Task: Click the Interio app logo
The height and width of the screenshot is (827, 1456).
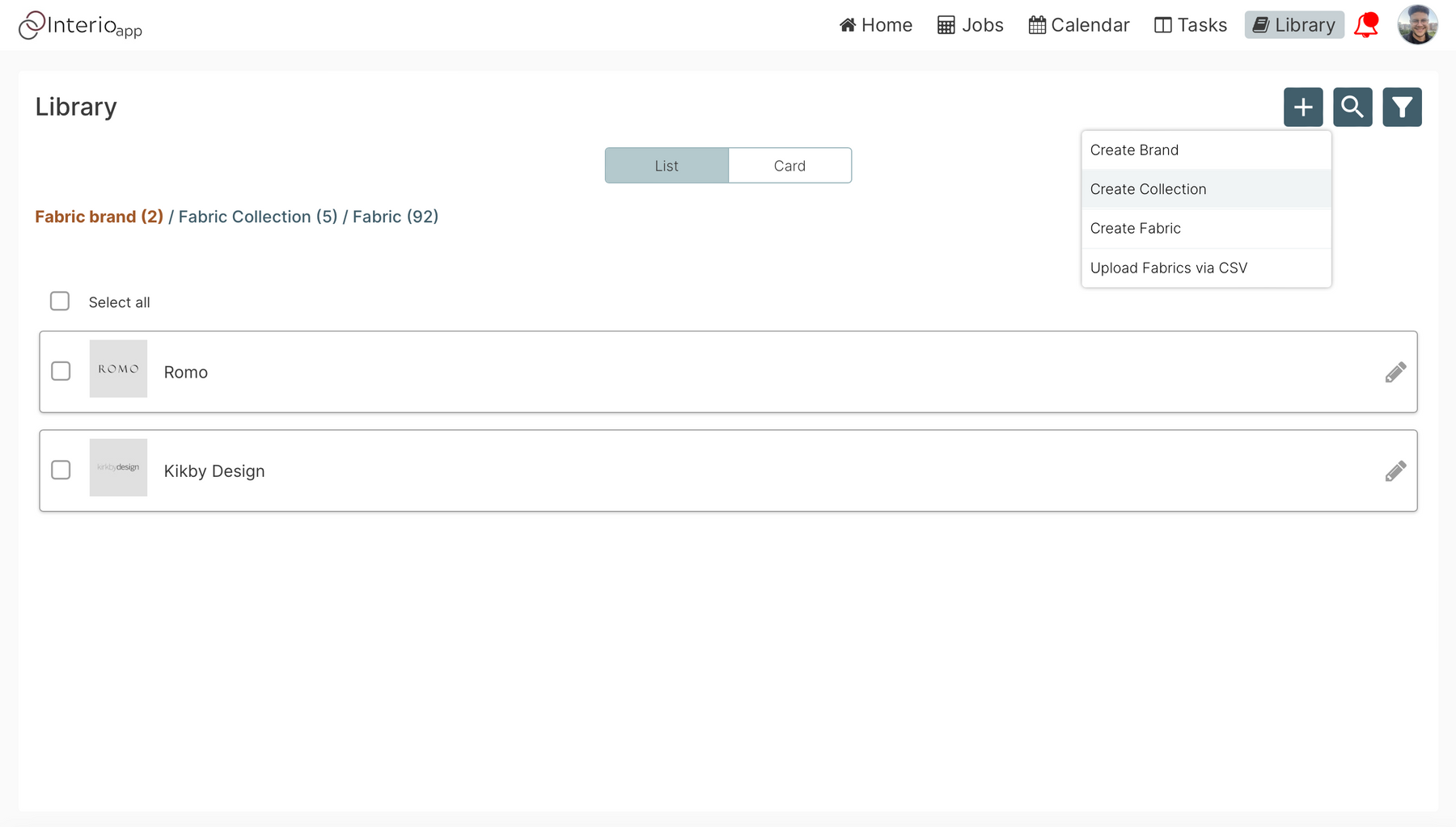Action: 80,25
